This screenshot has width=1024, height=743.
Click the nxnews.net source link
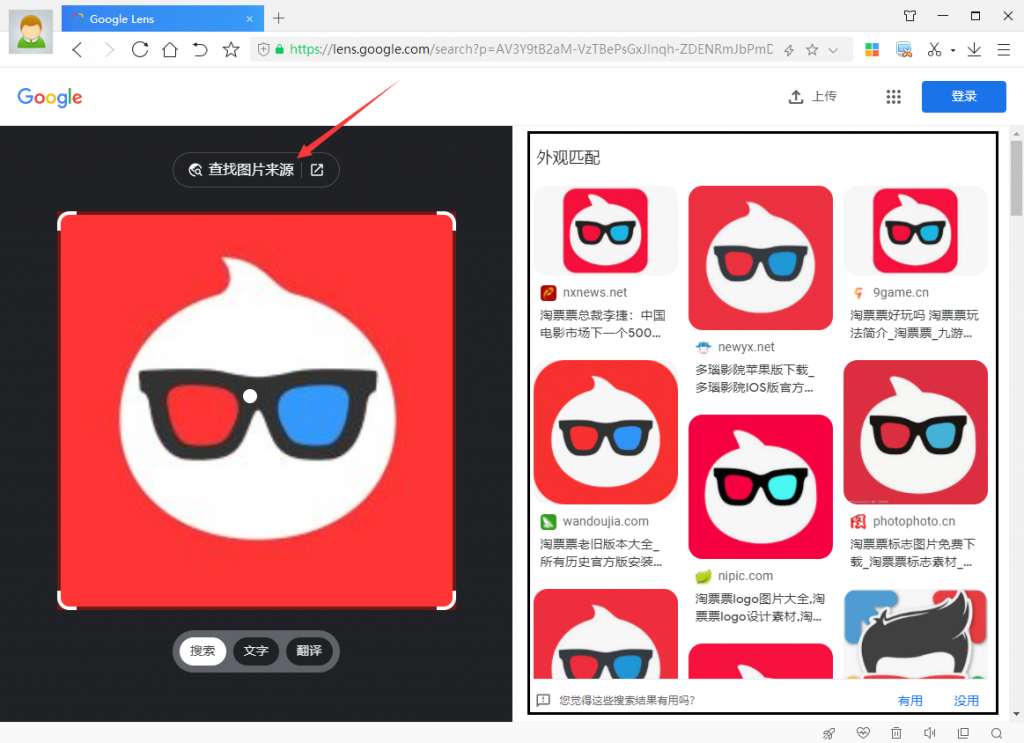click(x=594, y=292)
